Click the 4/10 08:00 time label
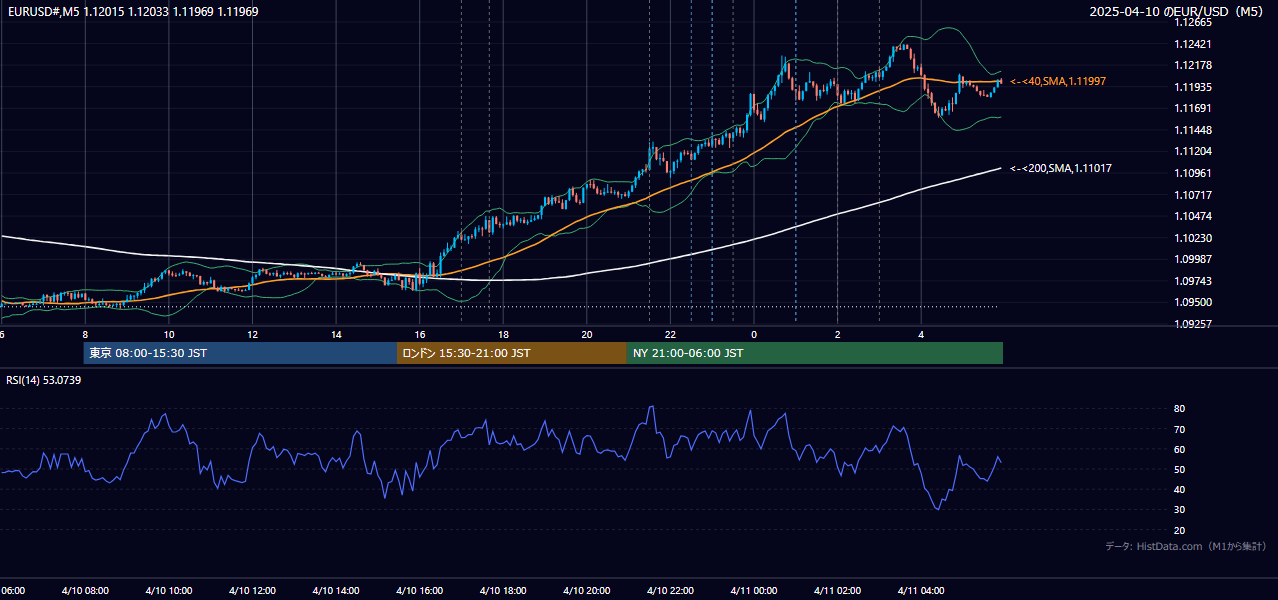Image resolution: width=1278 pixels, height=600 pixels. (x=85, y=591)
